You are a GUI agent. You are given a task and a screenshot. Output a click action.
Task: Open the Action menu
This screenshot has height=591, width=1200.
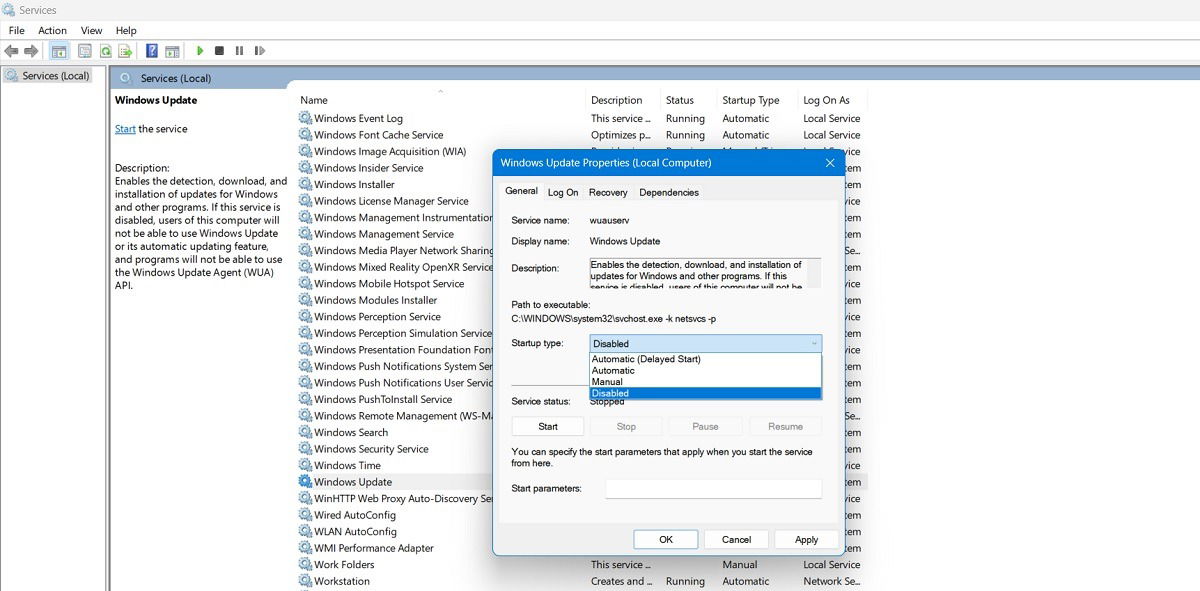[x=52, y=31]
